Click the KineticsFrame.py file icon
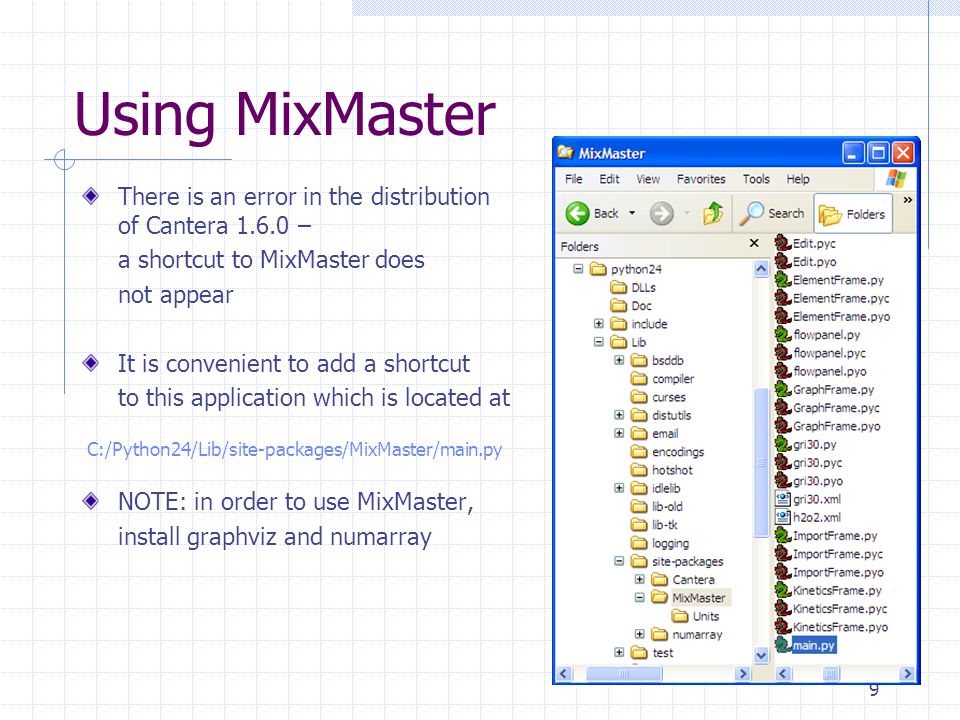 [783, 590]
